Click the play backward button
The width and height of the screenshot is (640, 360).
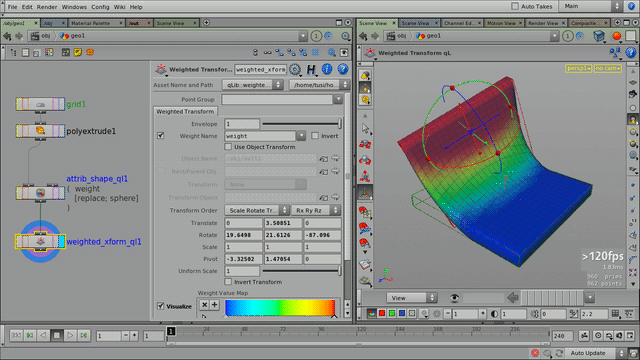[43, 336]
